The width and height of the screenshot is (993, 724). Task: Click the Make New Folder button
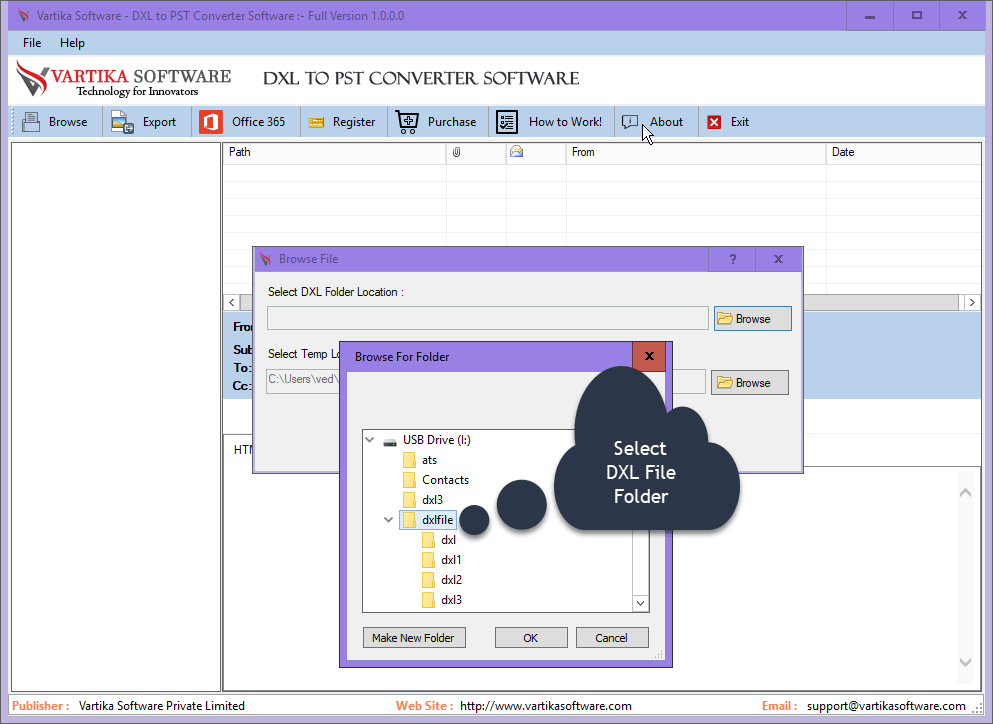tap(414, 638)
